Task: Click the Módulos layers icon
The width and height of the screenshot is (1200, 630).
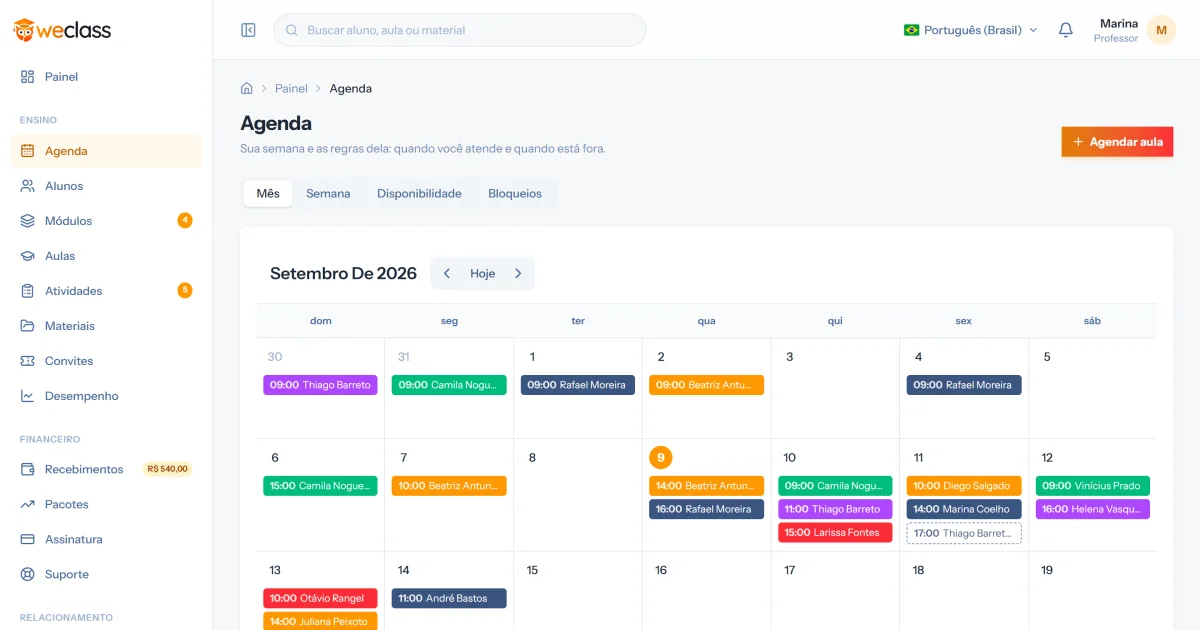Action: [x=27, y=221]
